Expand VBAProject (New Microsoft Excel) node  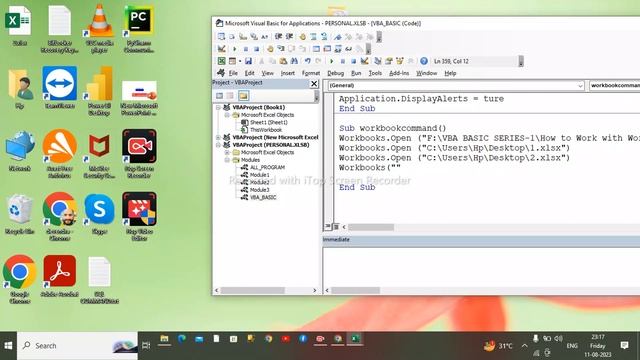click(x=218, y=138)
